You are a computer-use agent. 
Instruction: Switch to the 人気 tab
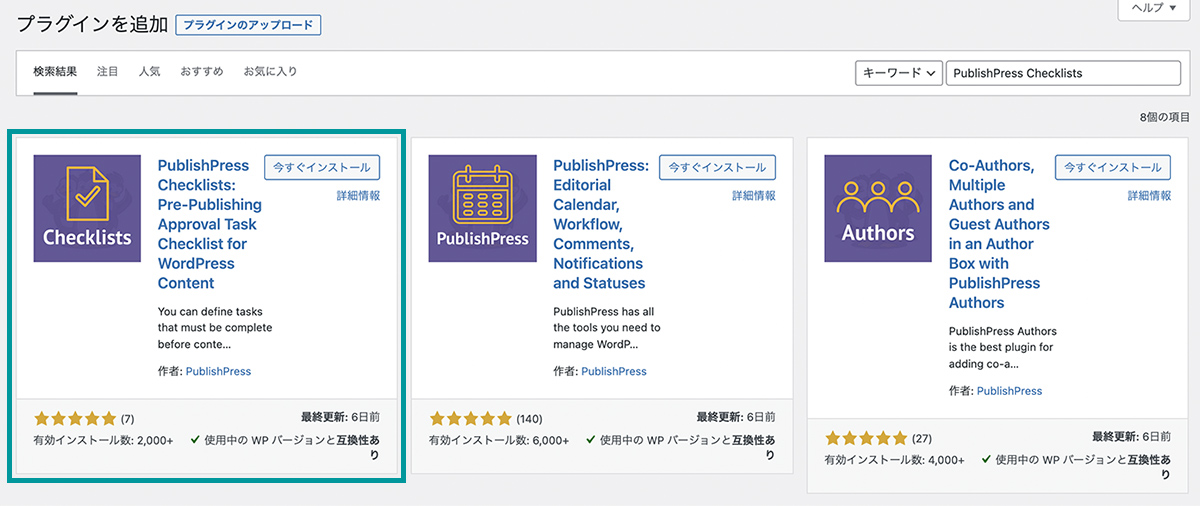(149, 72)
